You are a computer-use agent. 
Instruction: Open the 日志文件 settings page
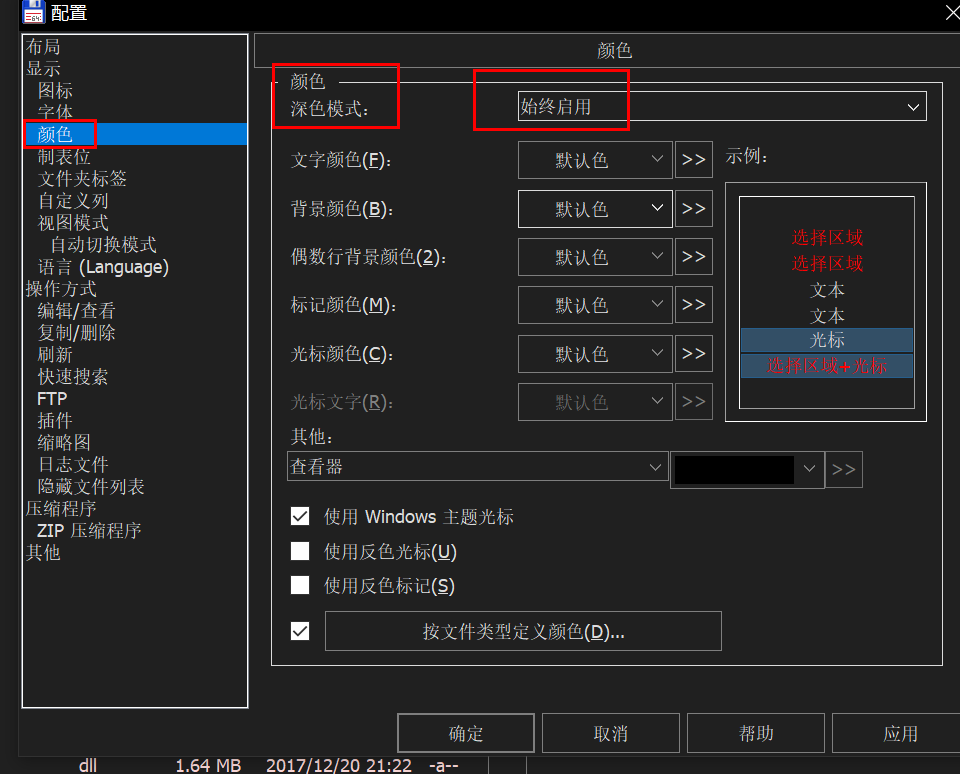[x=73, y=465]
